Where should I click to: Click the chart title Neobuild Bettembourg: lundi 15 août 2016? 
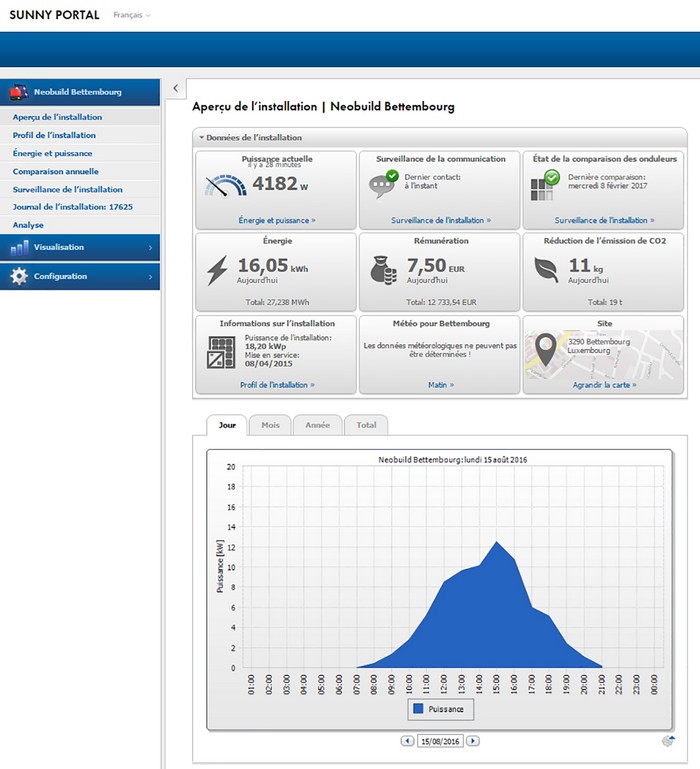pyautogui.click(x=452, y=460)
